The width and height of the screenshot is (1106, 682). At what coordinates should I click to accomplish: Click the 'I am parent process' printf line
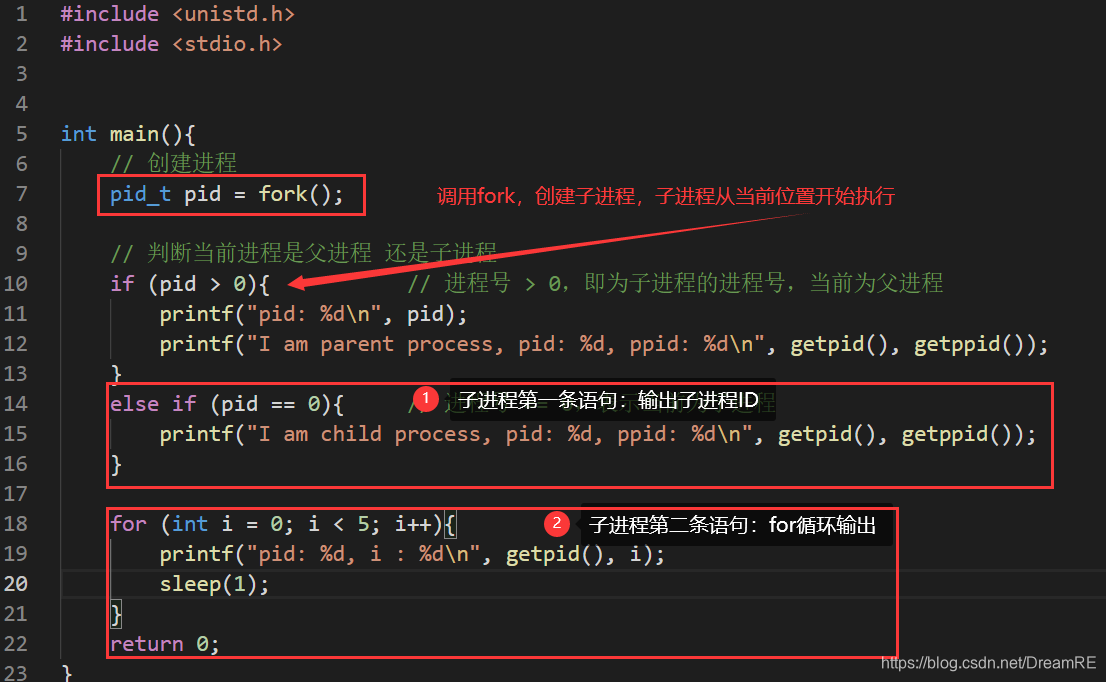click(x=604, y=344)
